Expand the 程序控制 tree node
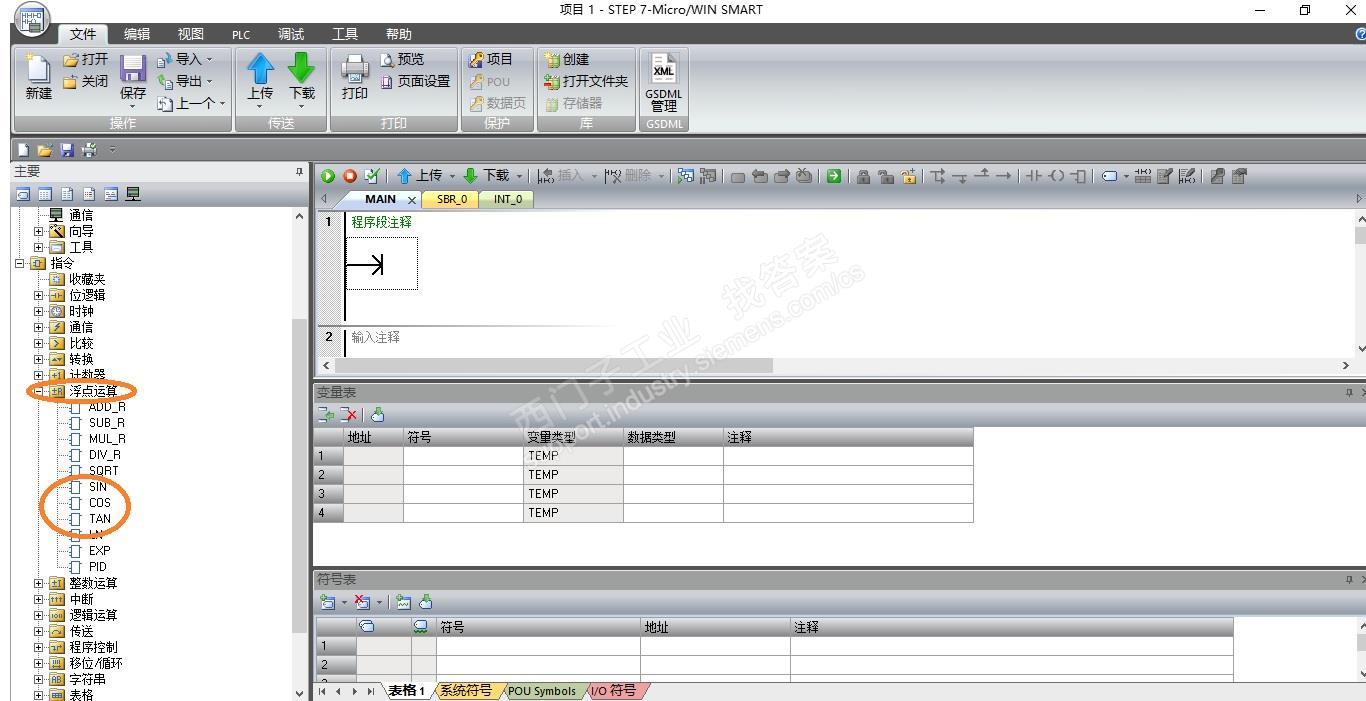The image size is (1366, 701). point(39,647)
